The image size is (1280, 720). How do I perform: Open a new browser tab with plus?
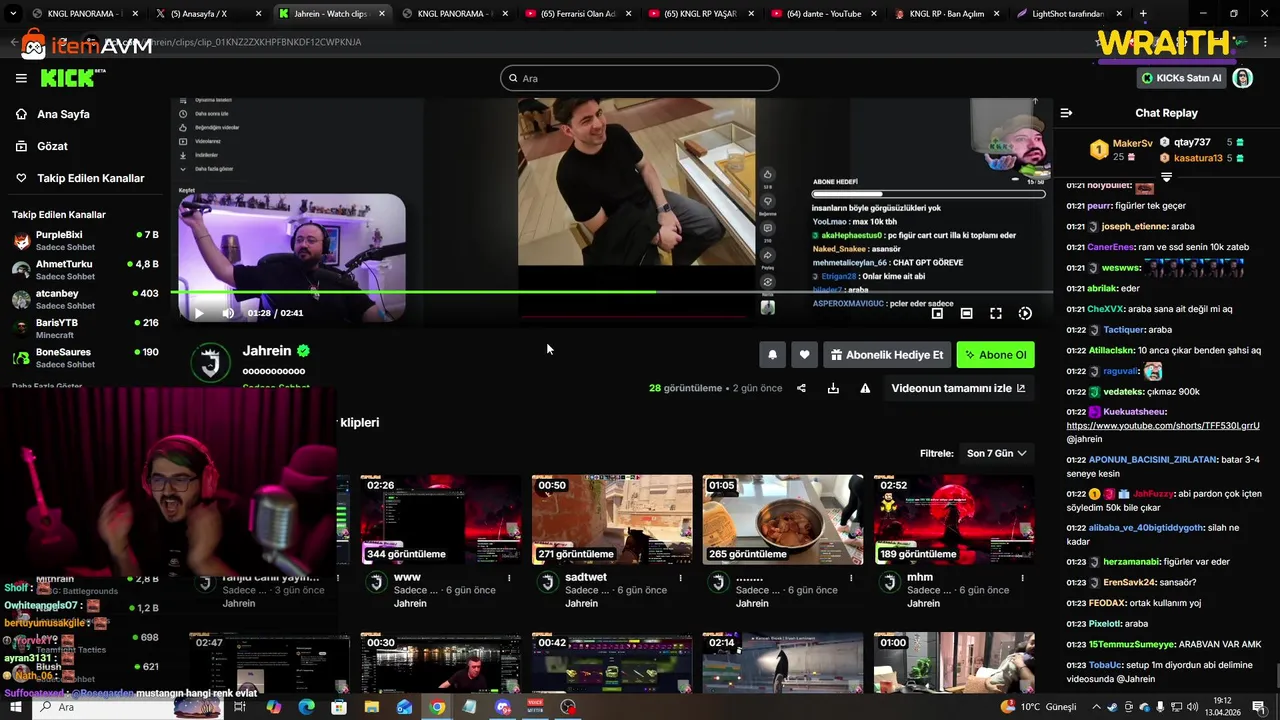pos(1143,14)
